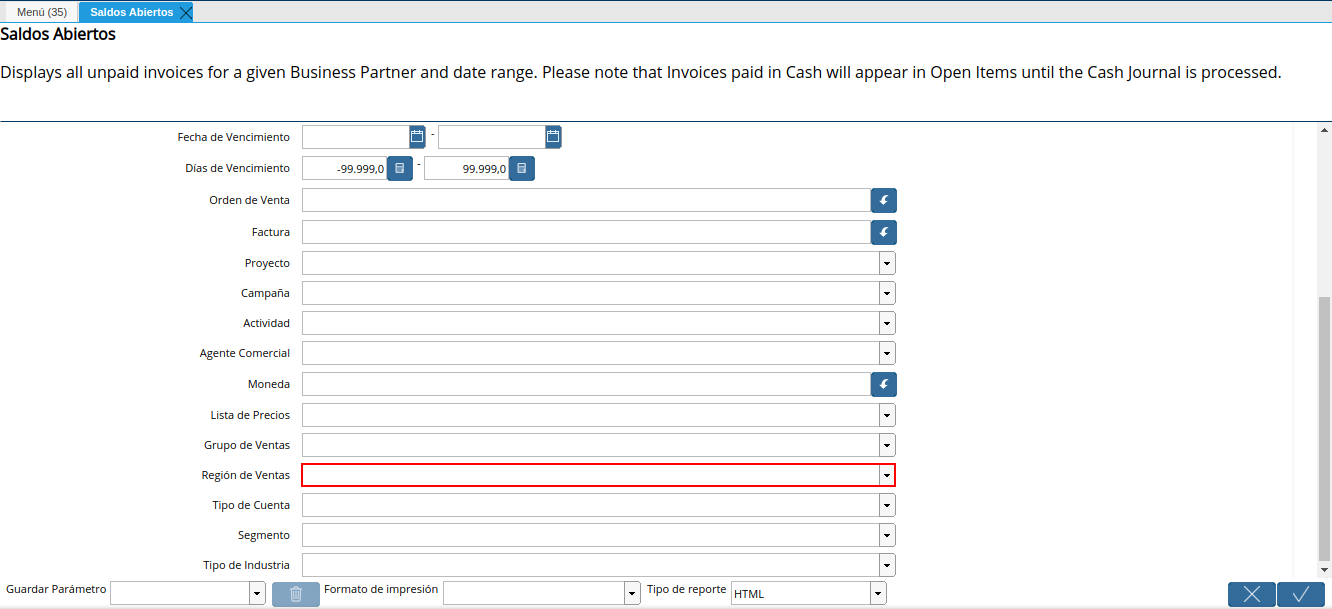The width and height of the screenshot is (1332, 609).
Task: Expand the Proyecto dropdown
Action: (x=887, y=263)
